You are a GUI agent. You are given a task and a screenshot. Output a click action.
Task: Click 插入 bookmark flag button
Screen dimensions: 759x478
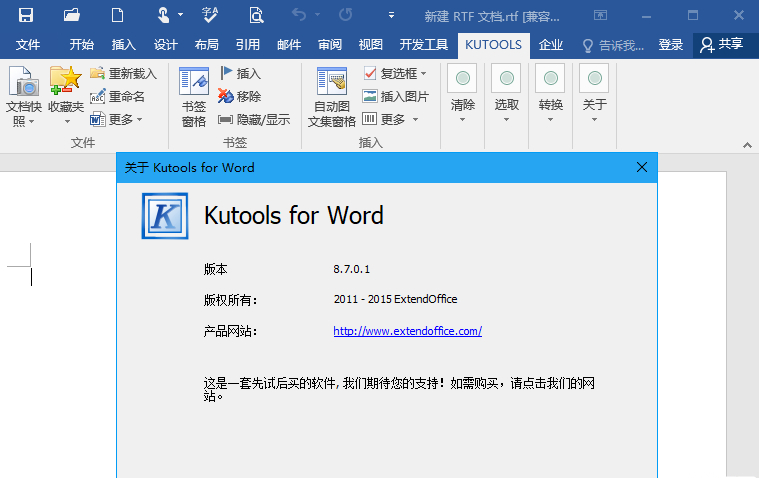(x=240, y=74)
